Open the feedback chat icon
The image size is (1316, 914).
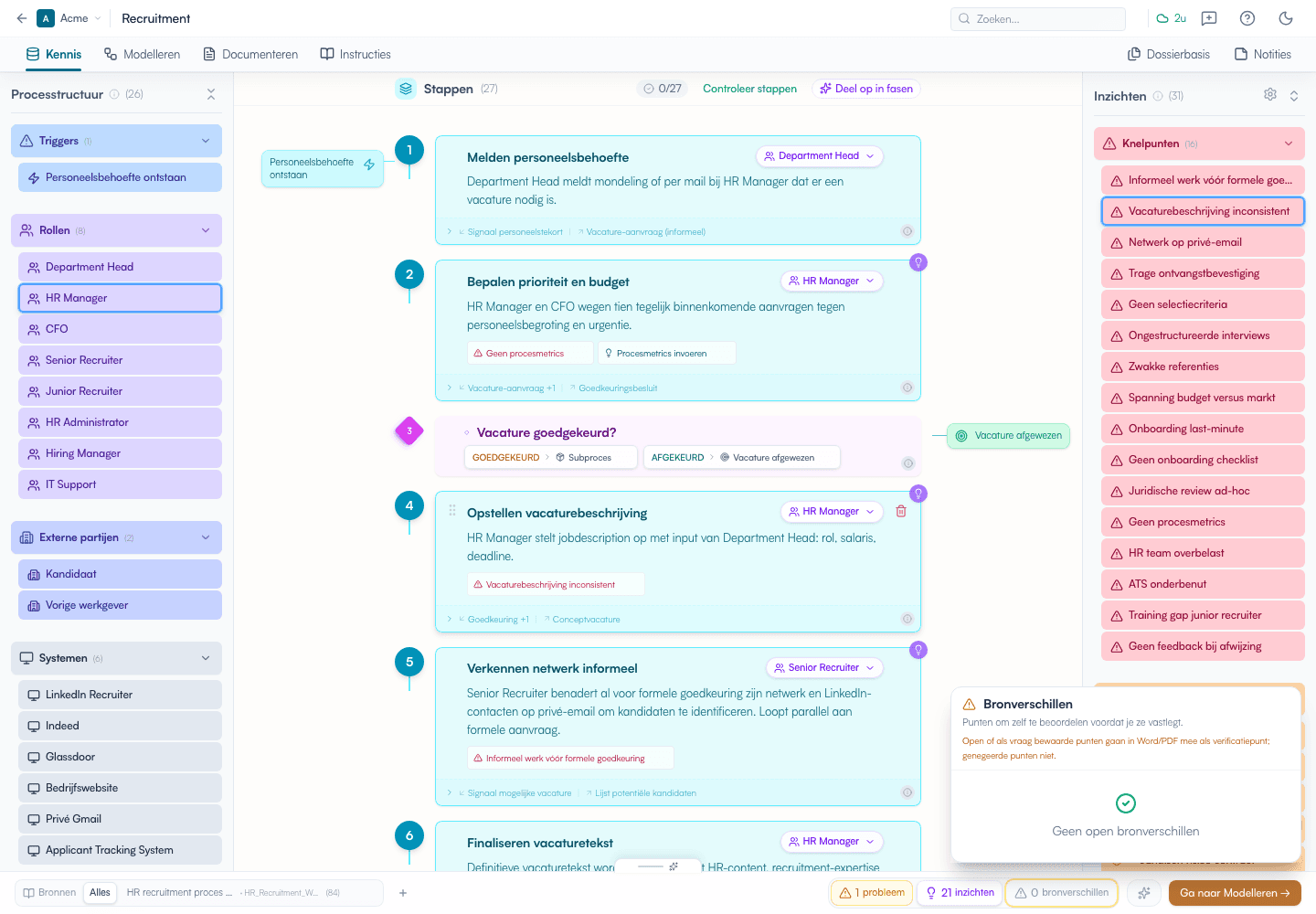point(1209,18)
